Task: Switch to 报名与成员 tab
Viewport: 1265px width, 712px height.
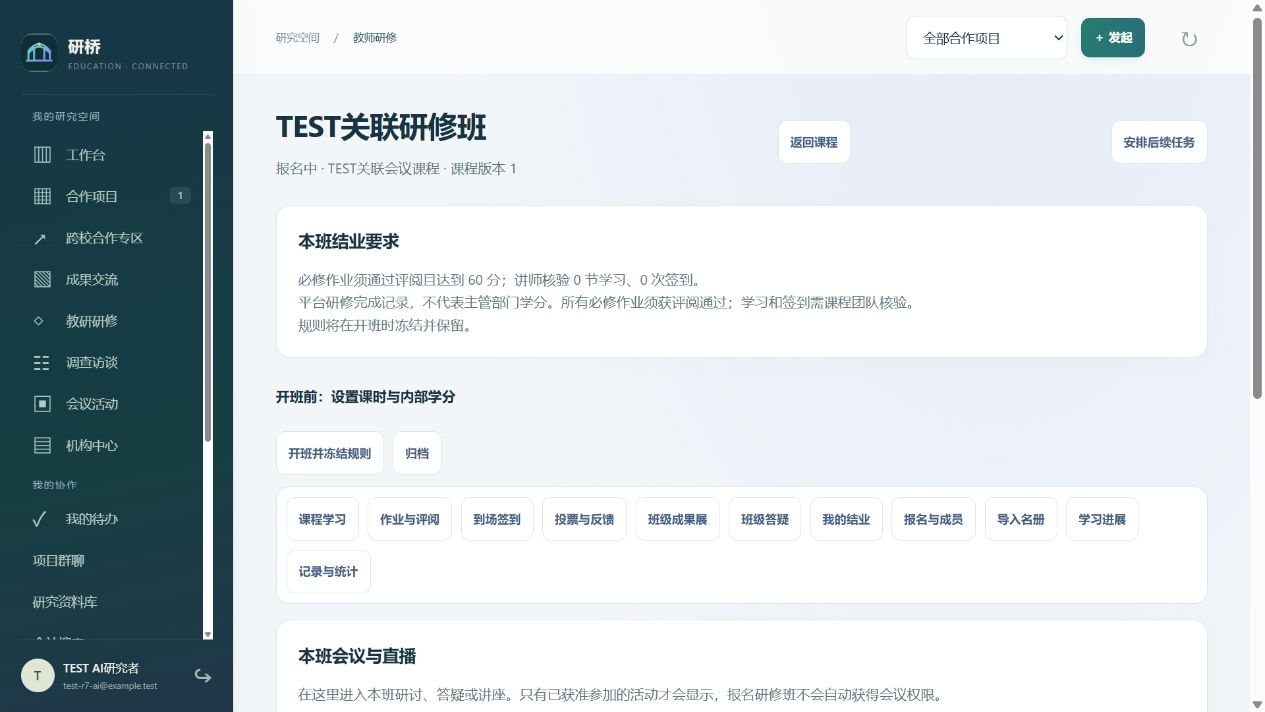Action: (934, 519)
